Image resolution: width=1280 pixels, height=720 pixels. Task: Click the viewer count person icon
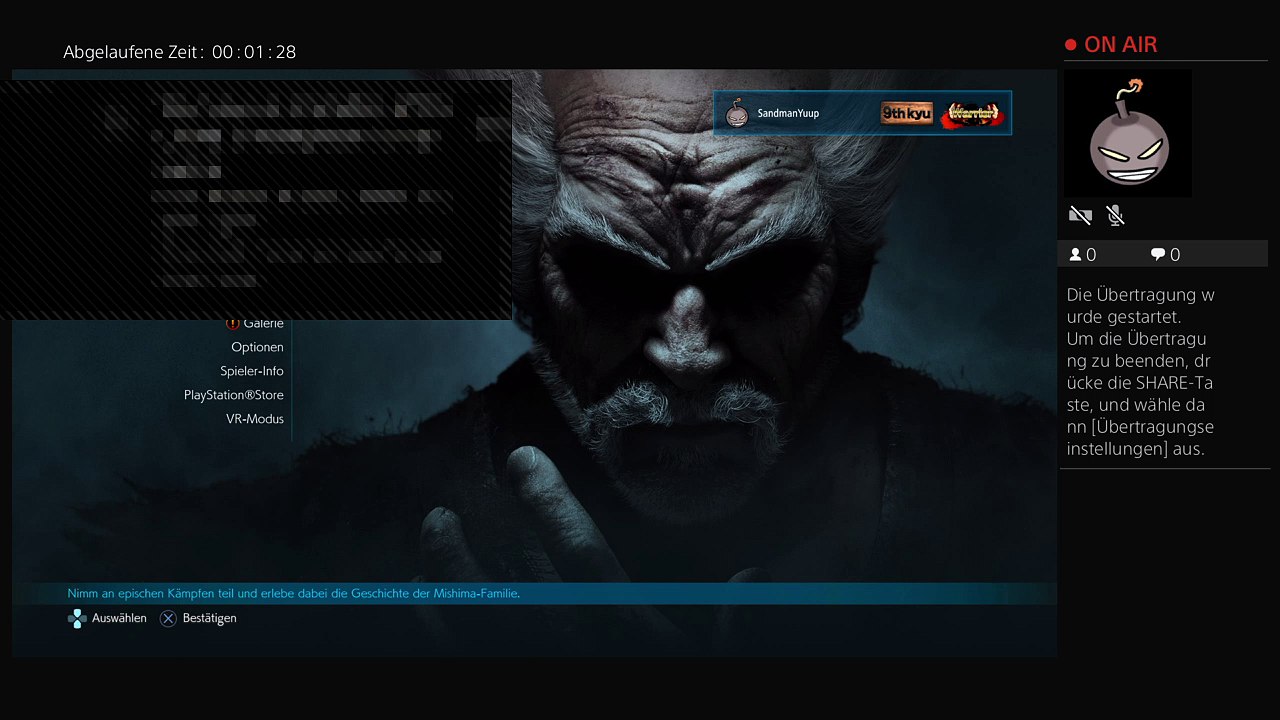click(1075, 255)
